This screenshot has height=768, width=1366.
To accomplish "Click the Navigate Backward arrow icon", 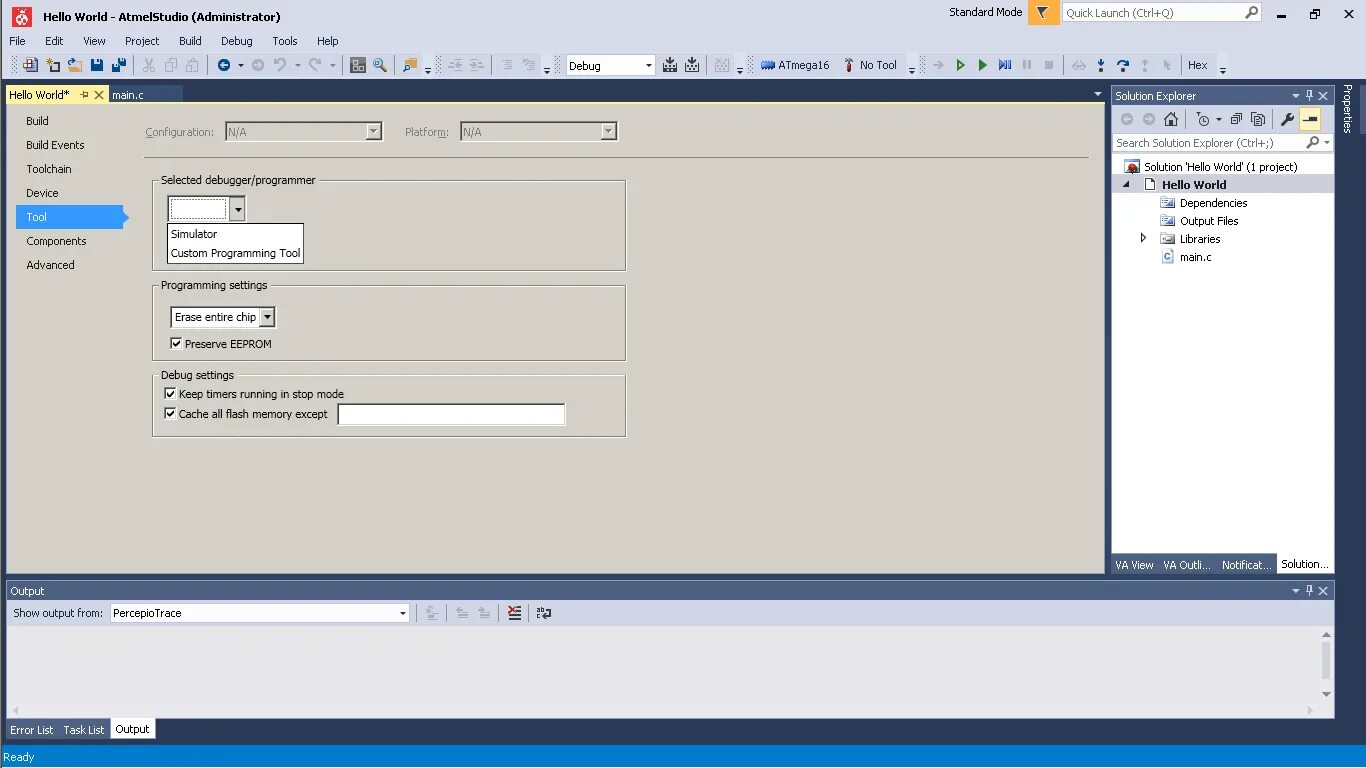I will [224, 65].
